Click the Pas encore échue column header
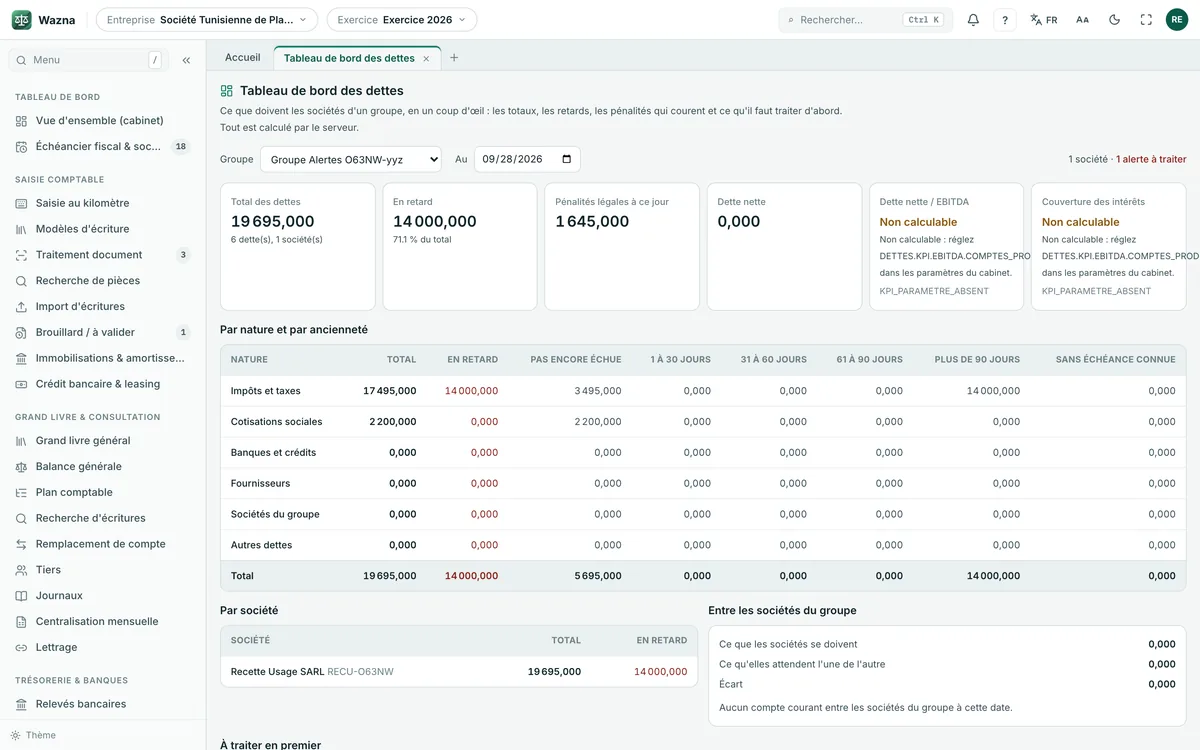Screen dimensions: 1200x750 (576, 360)
